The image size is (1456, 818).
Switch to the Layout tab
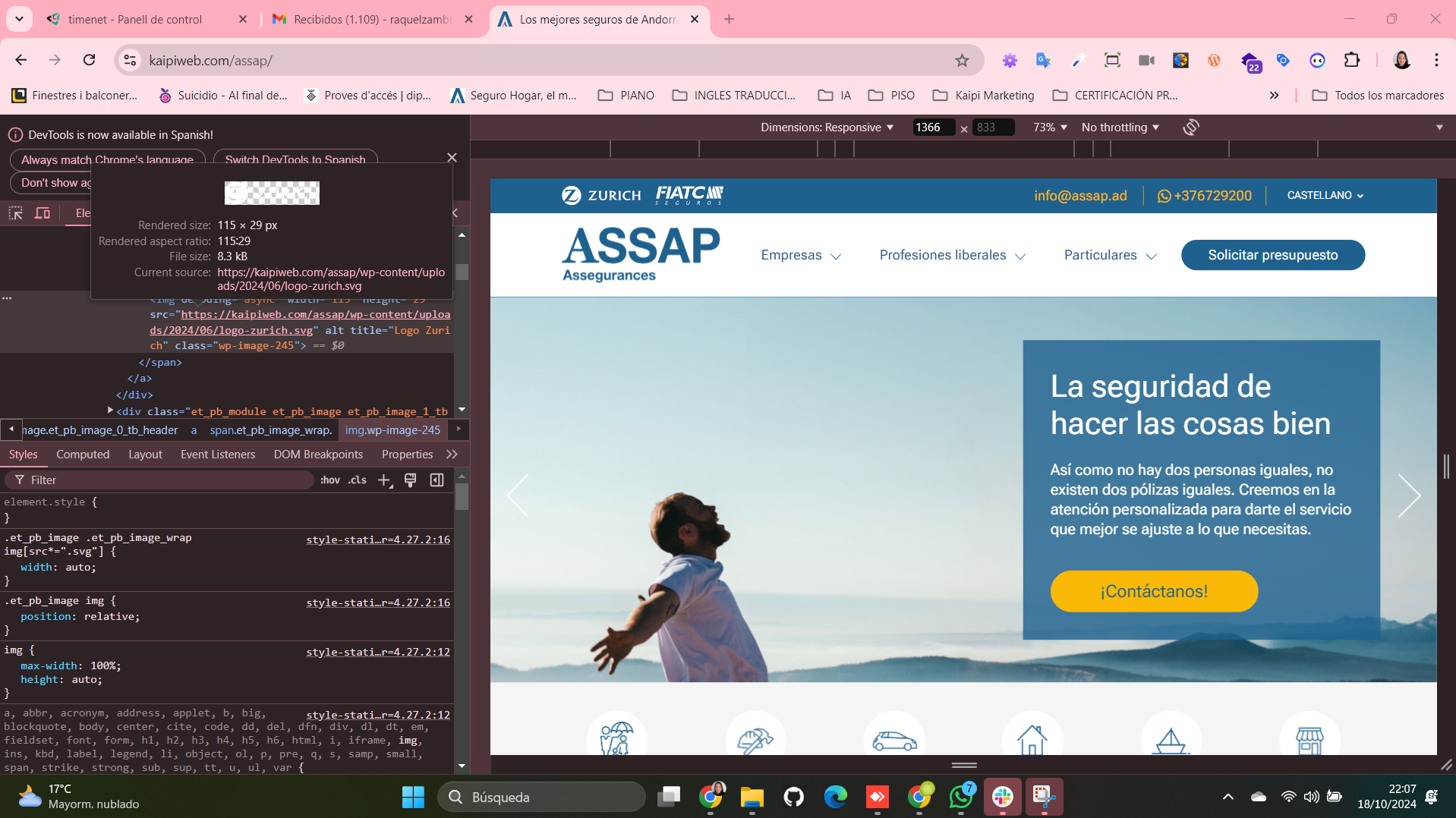145,455
